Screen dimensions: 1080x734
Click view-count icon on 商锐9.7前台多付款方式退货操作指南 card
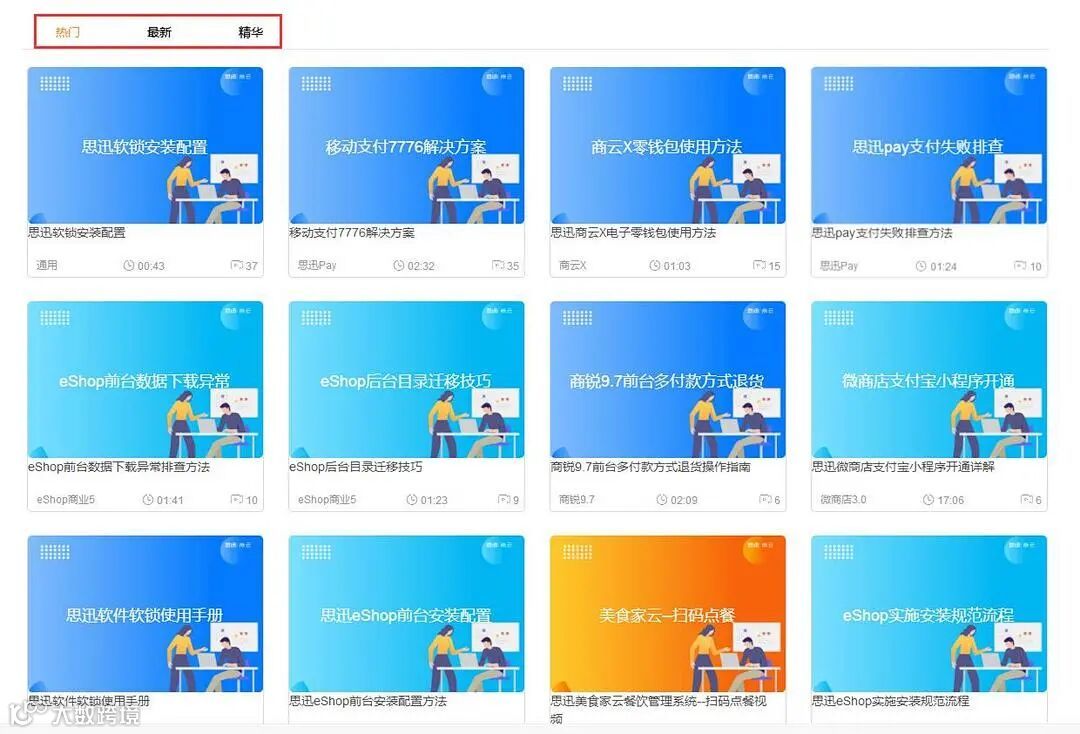click(765, 499)
